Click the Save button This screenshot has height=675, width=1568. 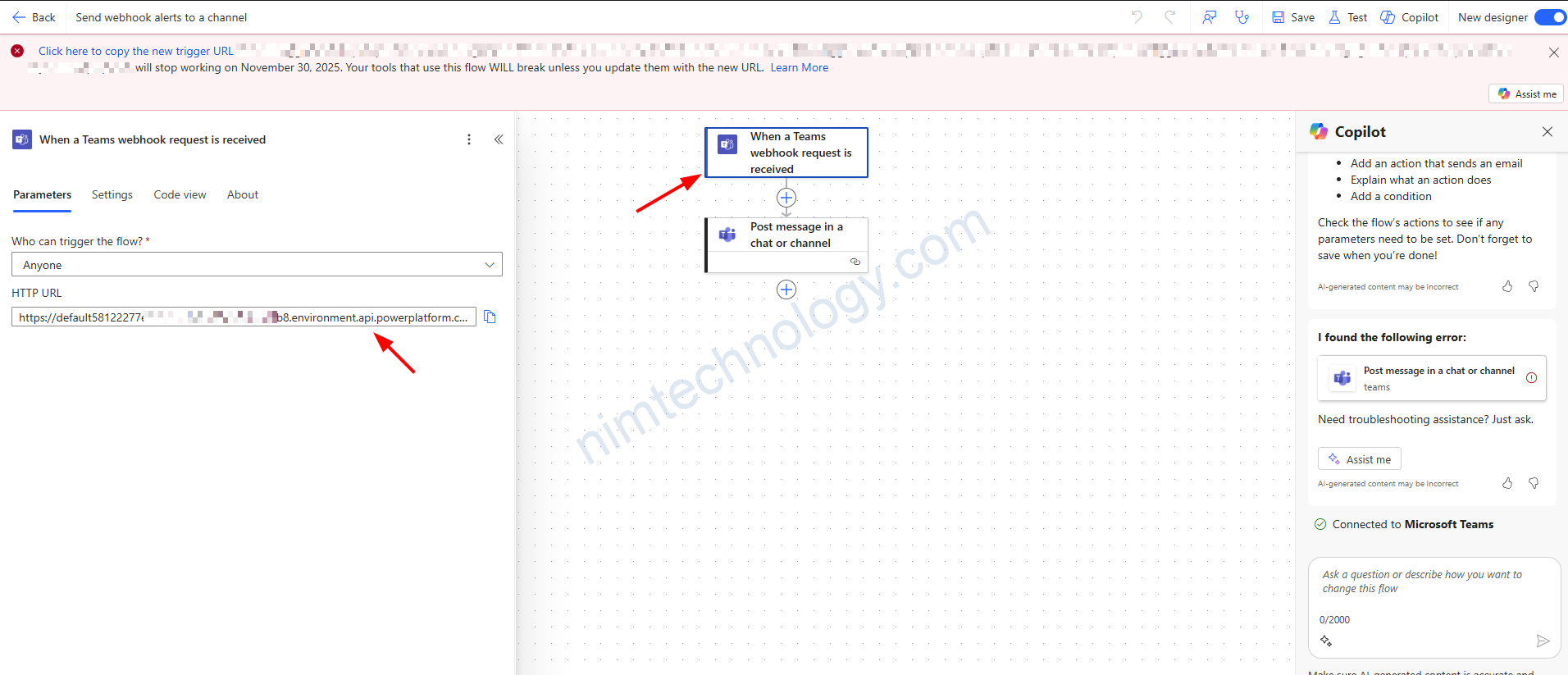1293,17
